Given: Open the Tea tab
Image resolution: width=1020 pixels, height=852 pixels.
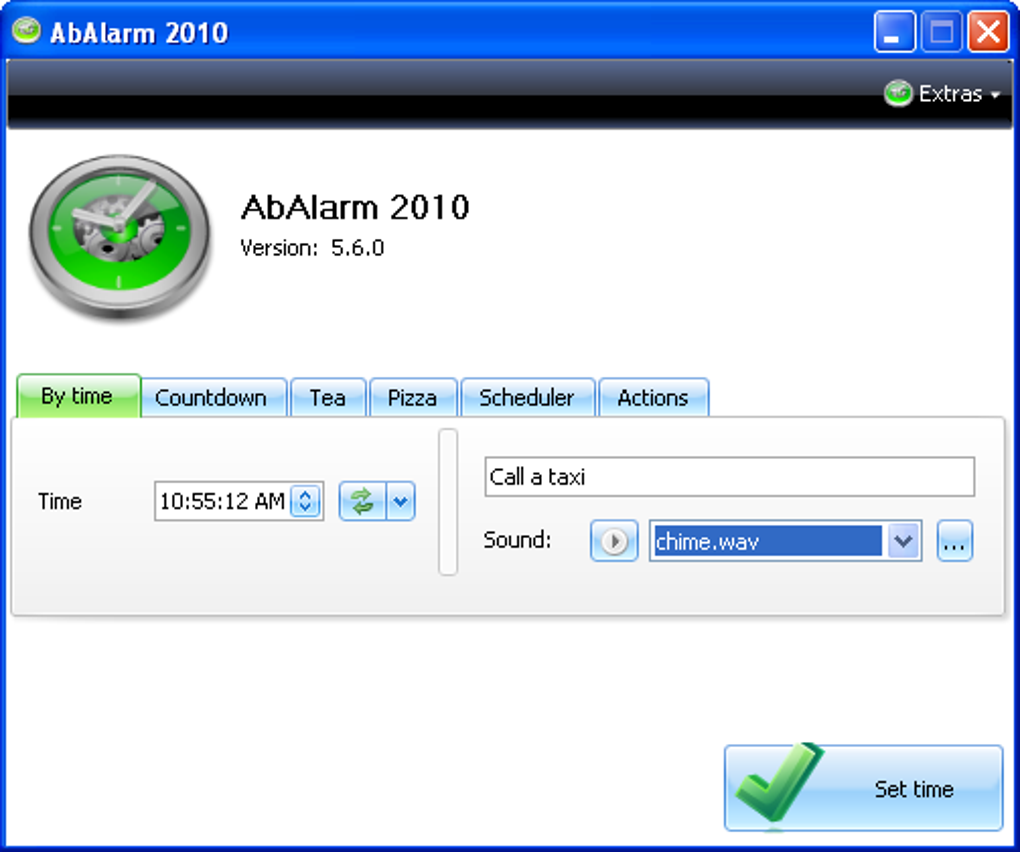Looking at the screenshot, I should [328, 397].
